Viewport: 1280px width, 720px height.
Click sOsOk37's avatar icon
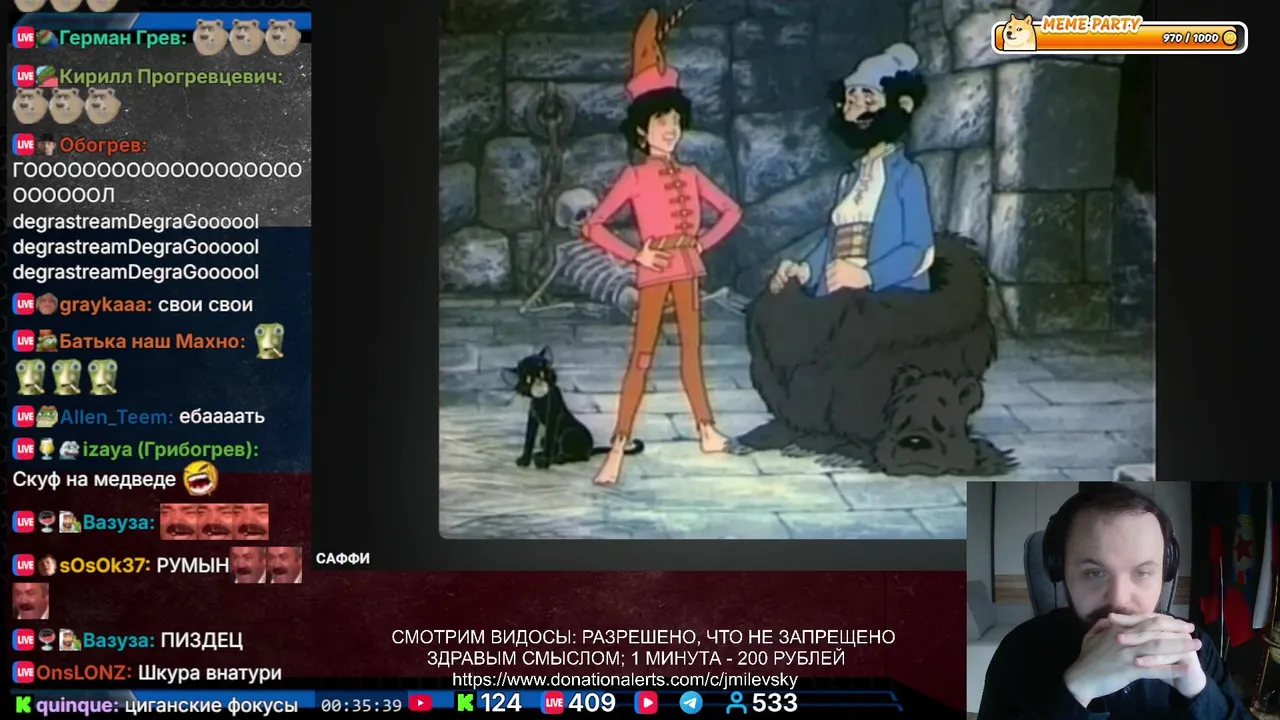47,566
